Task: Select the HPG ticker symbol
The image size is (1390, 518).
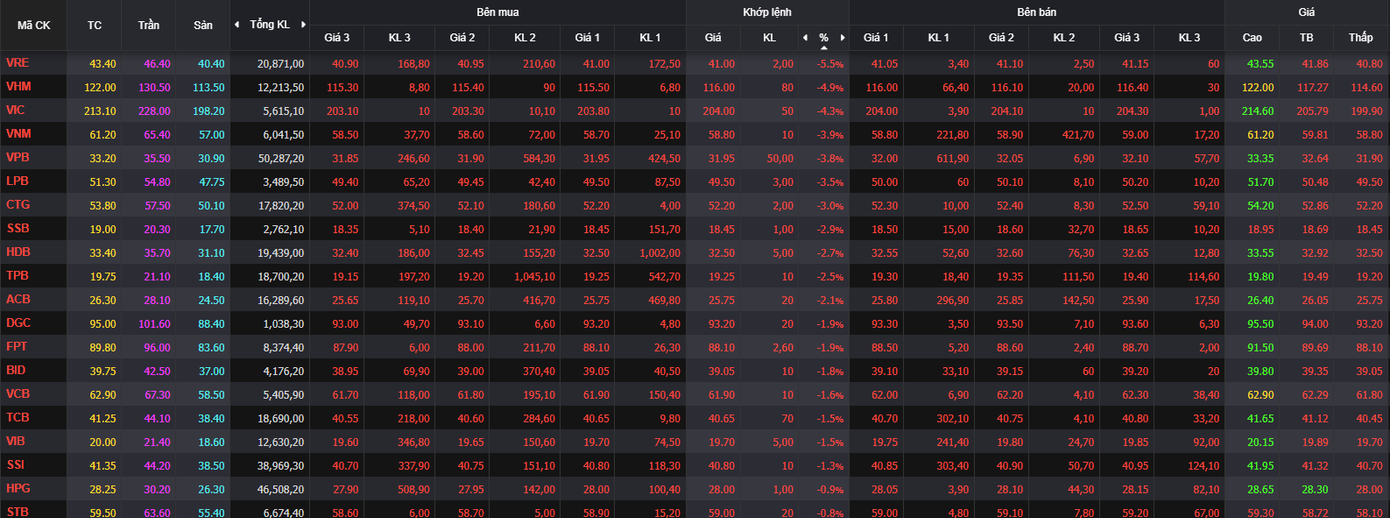Action: coord(18,489)
